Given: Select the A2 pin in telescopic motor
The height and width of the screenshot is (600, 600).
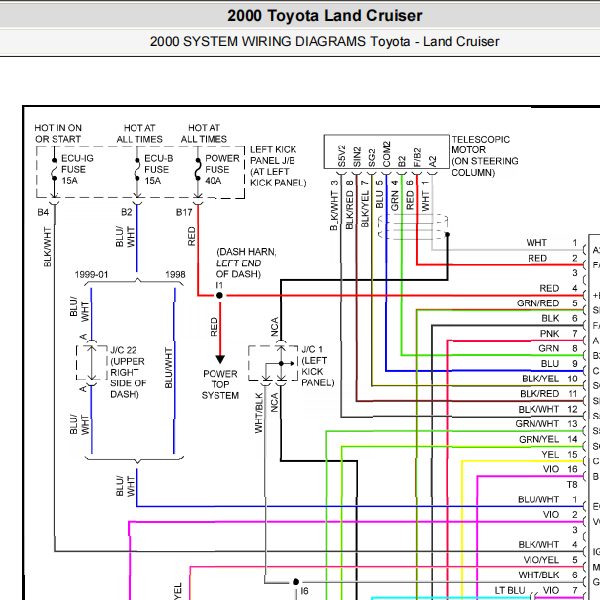Looking at the screenshot, I should (x=432, y=161).
